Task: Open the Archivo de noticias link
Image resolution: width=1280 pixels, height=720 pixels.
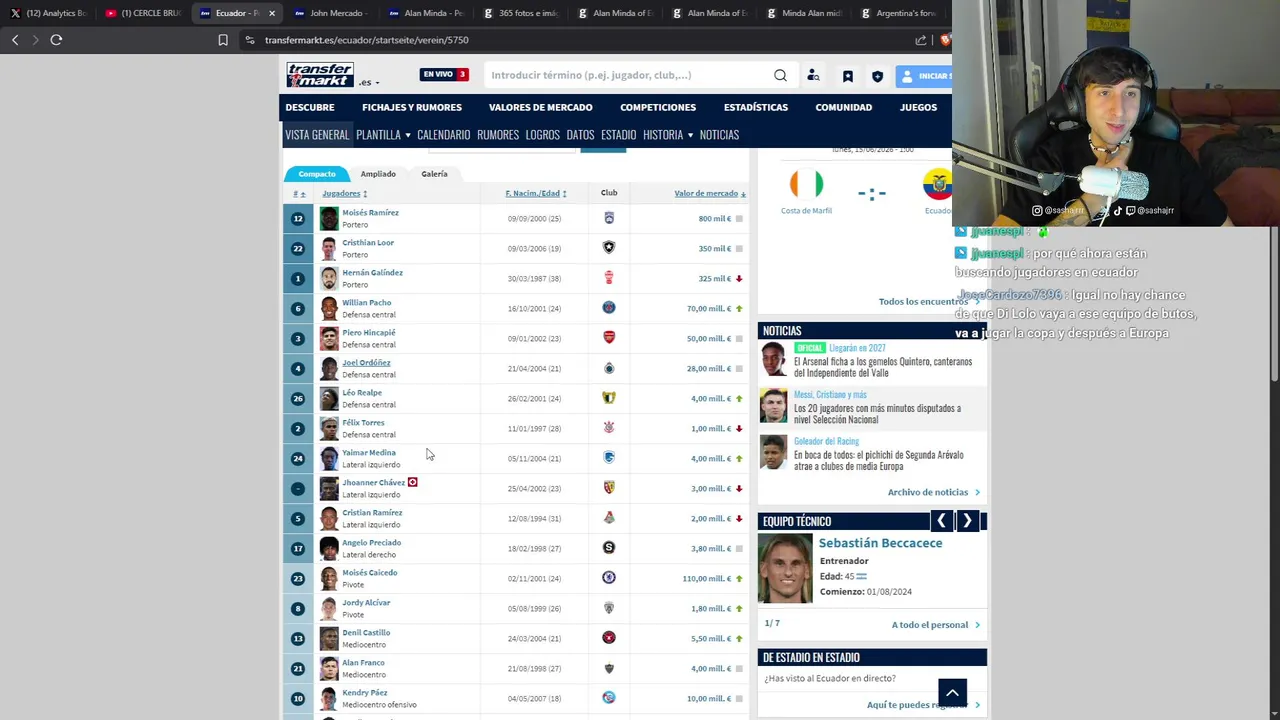Action: coord(928,492)
